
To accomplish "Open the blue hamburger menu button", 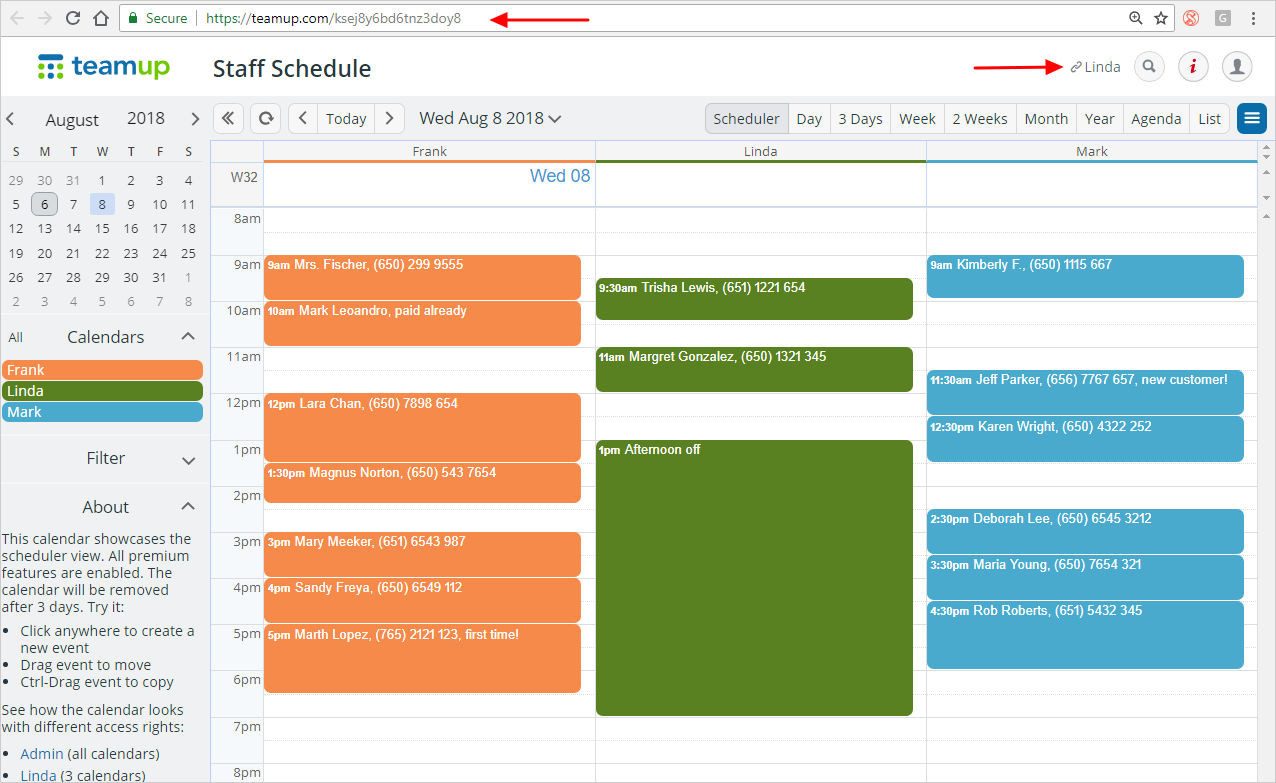I will [1251, 118].
